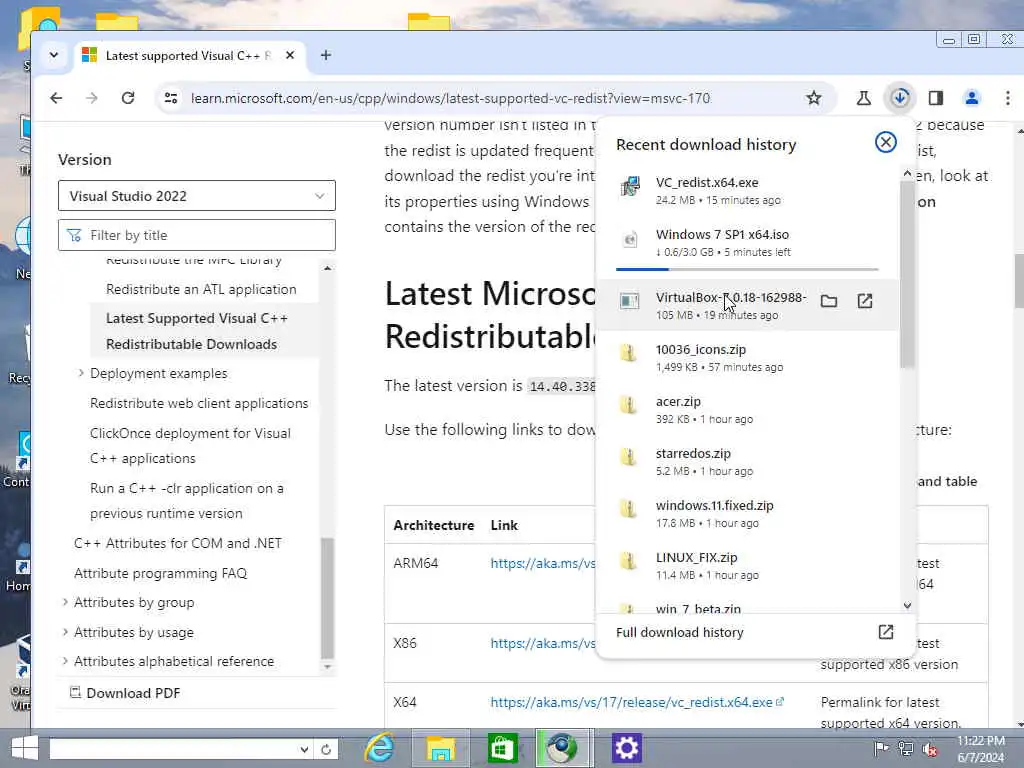This screenshot has width=1024, height=768.
Task: Expand the Deployment examples tree node
Action: (81, 373)
